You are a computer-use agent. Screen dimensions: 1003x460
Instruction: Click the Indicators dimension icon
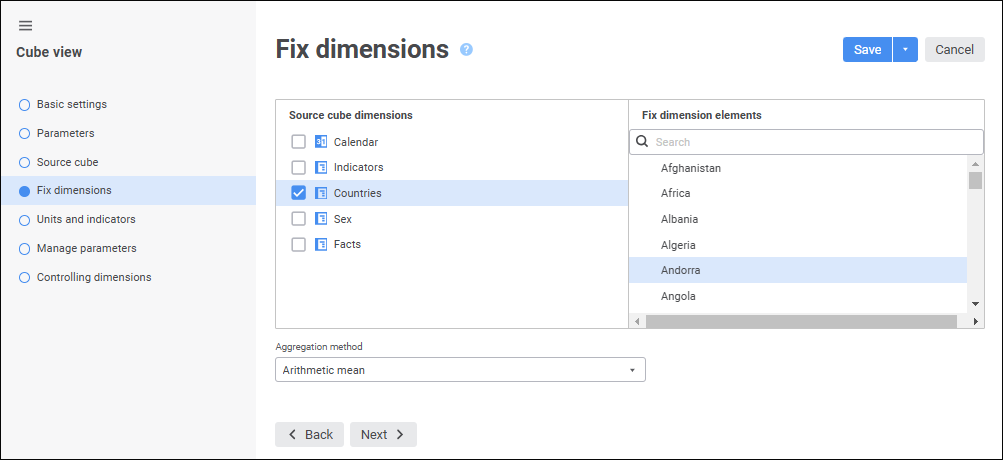321,167
